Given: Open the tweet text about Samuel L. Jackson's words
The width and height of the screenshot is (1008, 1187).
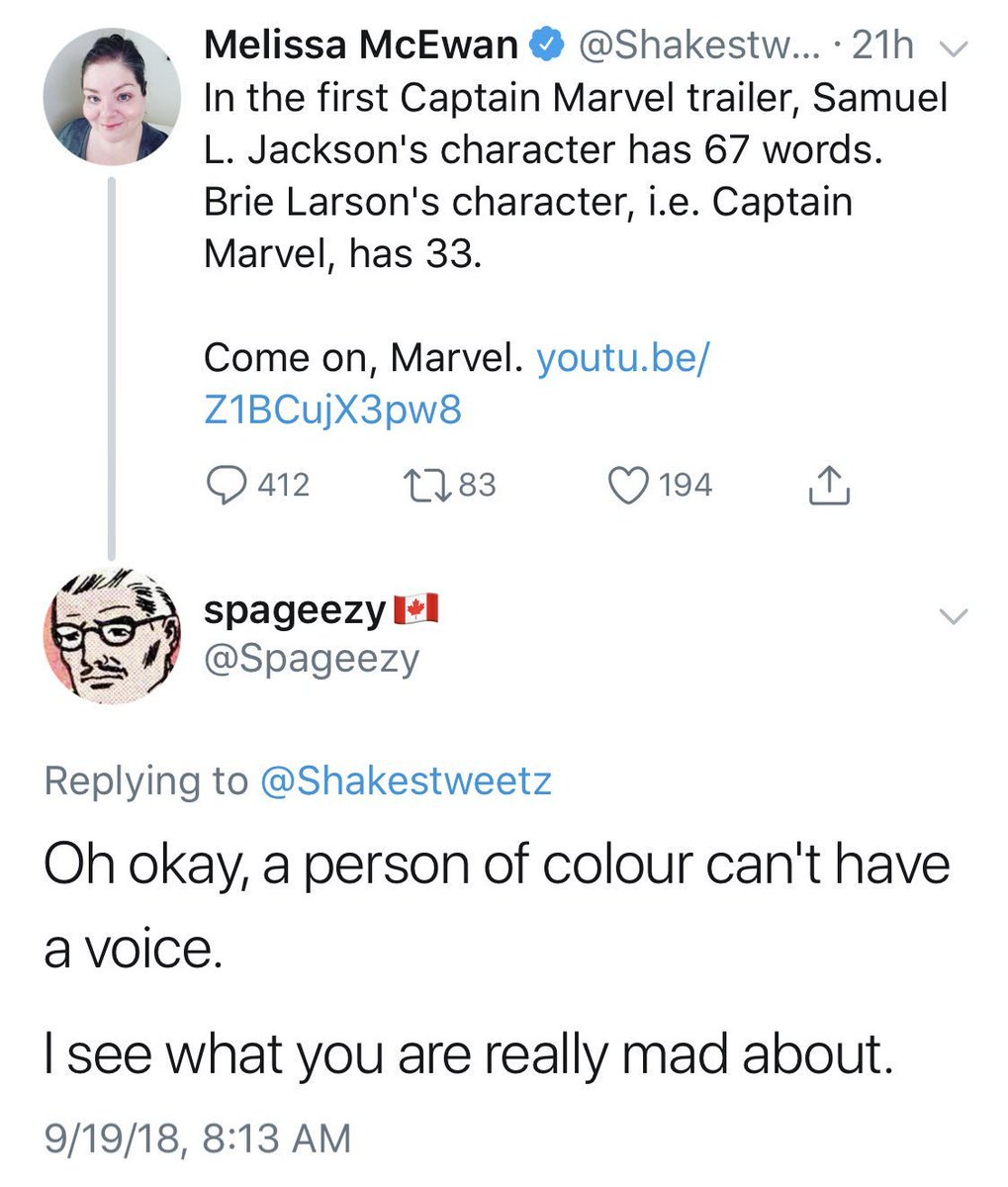Looking at the screenshot, I should [x=576, y=175].
